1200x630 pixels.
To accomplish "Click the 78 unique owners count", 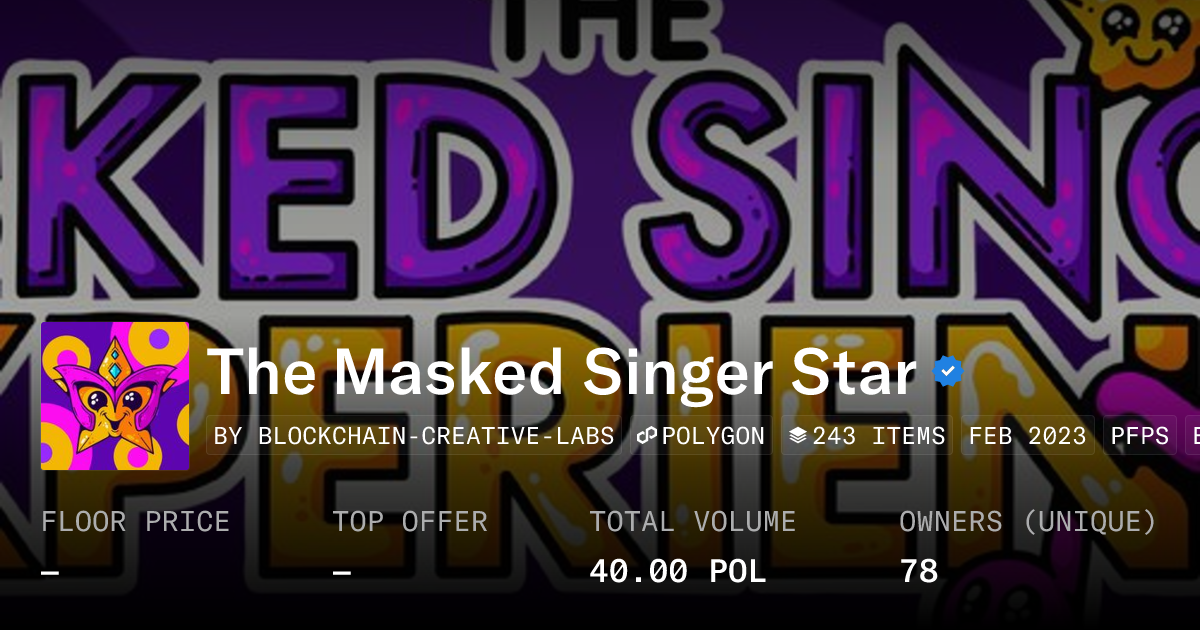I will point(919,572).
